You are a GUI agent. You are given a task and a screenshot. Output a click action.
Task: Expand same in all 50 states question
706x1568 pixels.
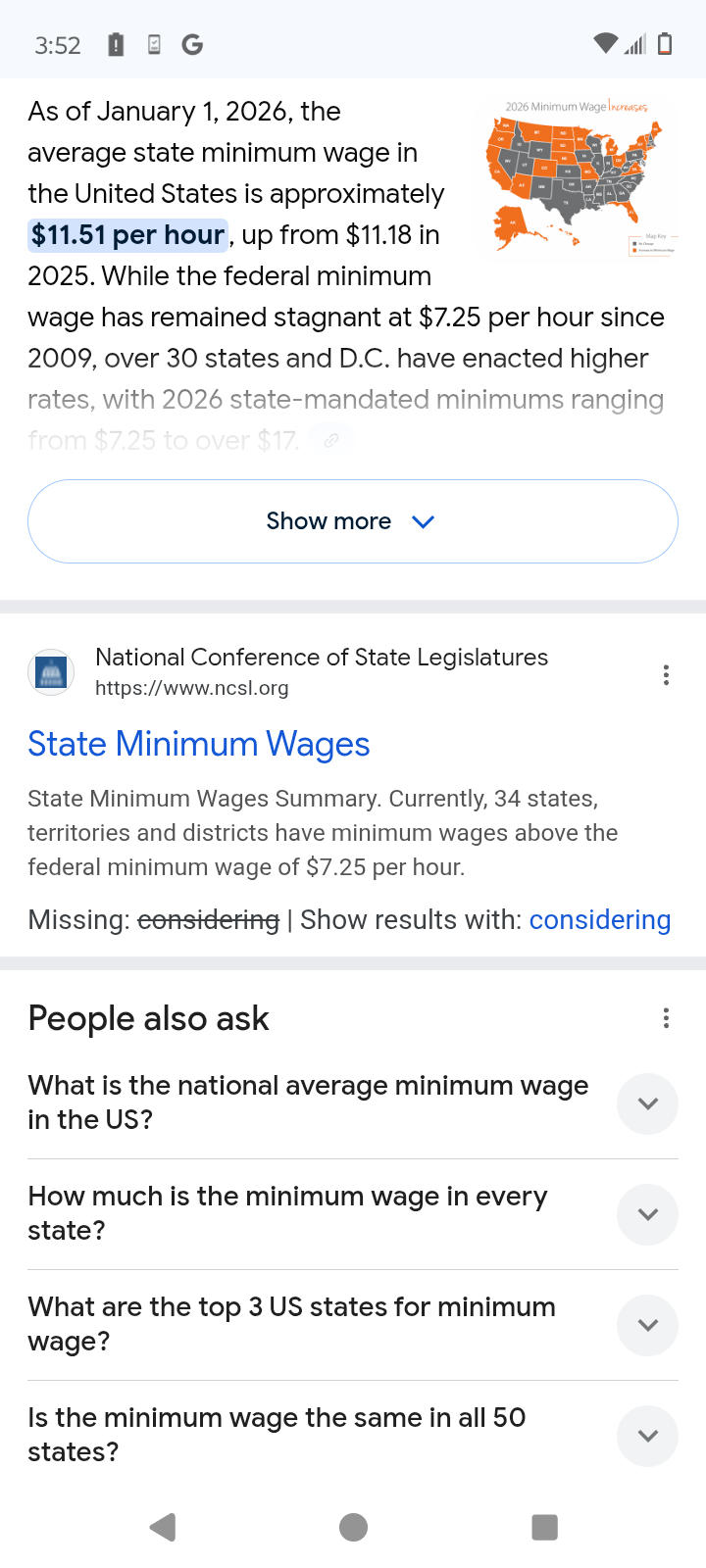(x=647, y=1436)
